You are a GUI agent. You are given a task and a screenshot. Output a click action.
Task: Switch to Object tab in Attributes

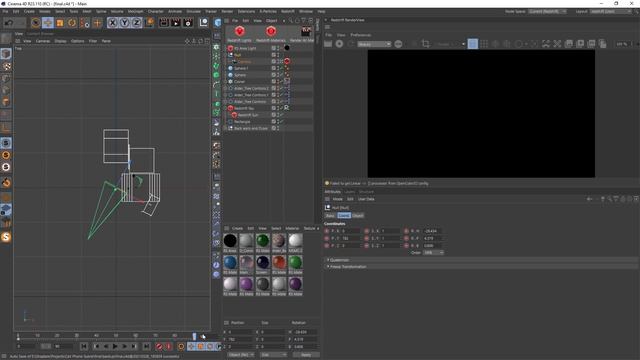(358, 216)
